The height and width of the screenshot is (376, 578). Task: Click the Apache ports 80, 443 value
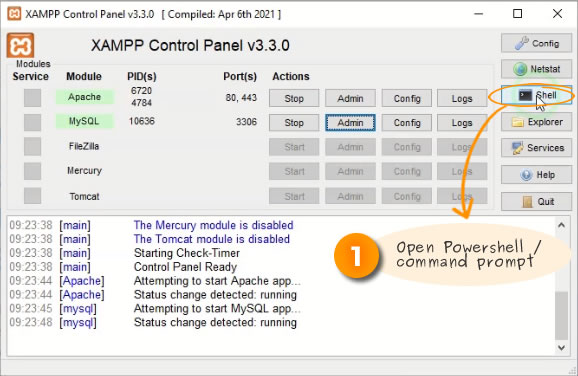[241, 98]
